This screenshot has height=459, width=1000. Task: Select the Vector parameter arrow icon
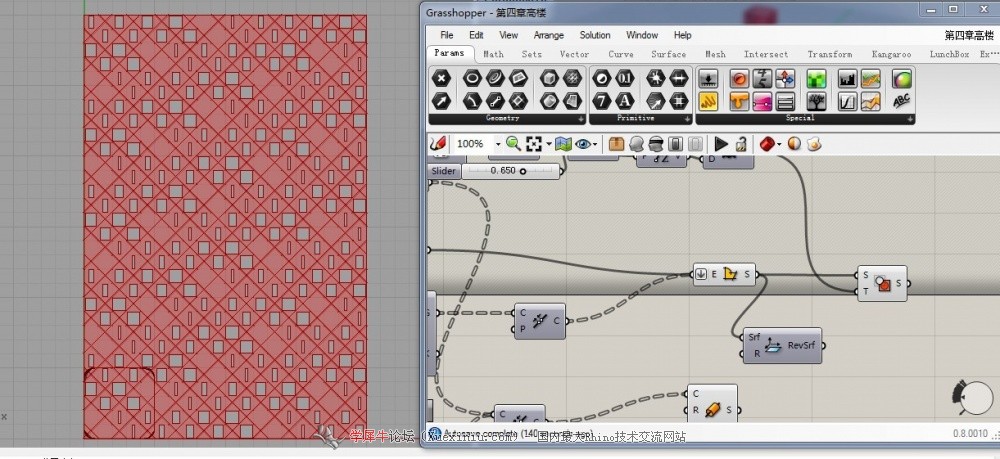pos(441,101)
